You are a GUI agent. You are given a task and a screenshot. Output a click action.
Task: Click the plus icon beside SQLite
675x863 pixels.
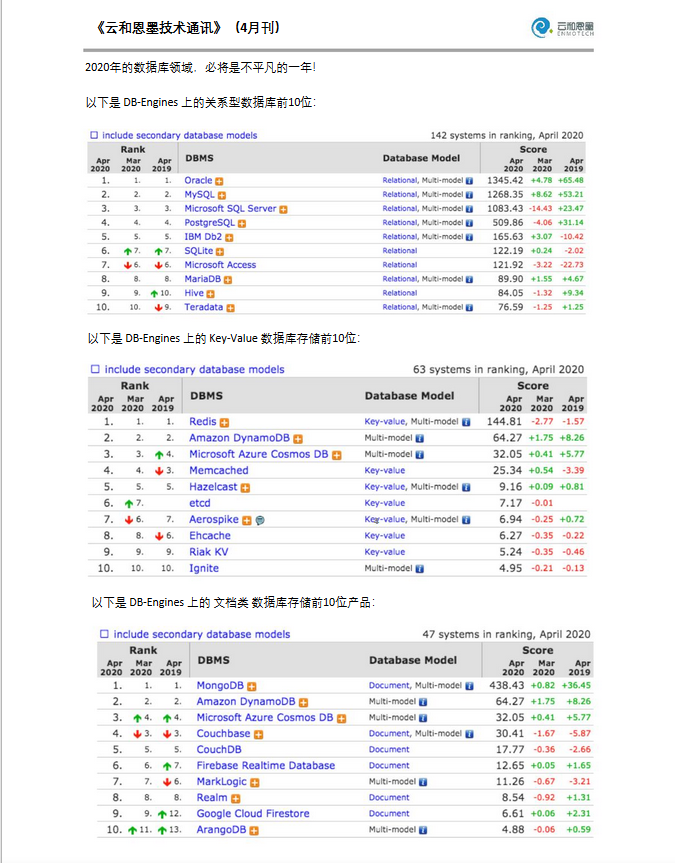[x=220, y=252]
